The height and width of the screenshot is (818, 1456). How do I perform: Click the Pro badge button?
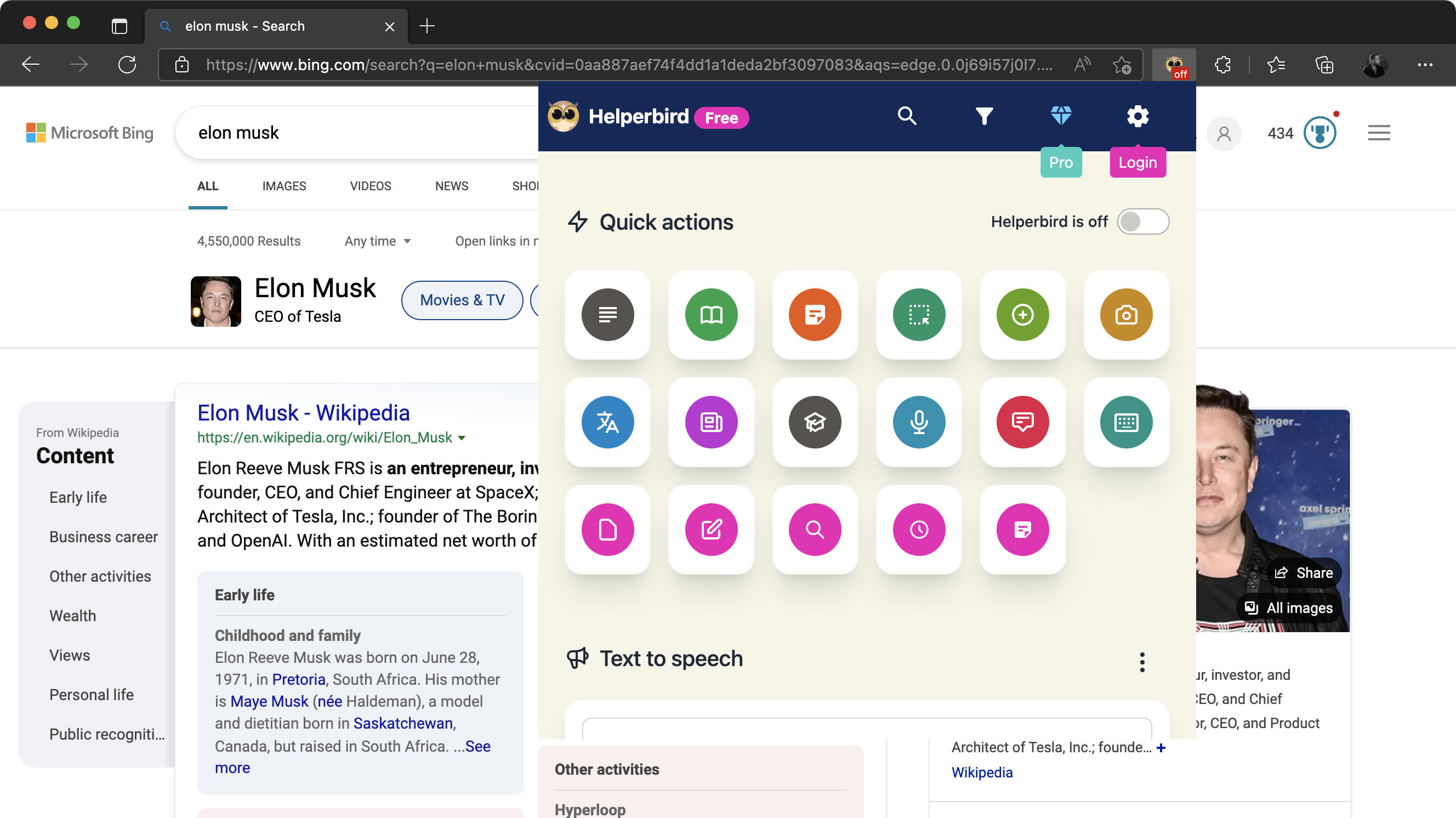coord(1060,162)
